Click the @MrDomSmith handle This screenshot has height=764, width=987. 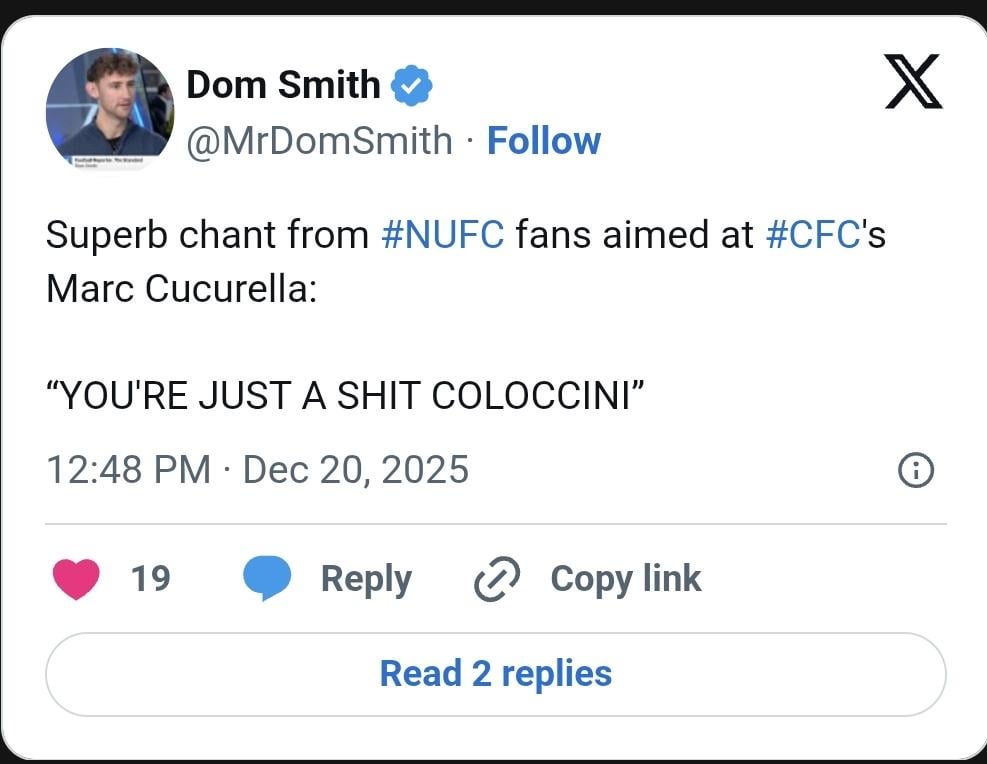pos(320,140)
